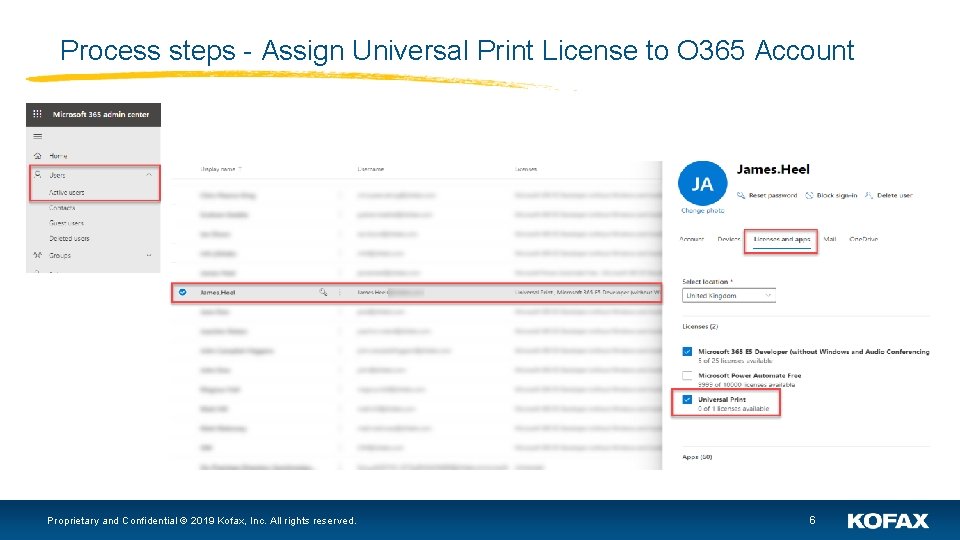Click the Block sign-in icon
Screen dimensions: 960x540
pos(809,195)
